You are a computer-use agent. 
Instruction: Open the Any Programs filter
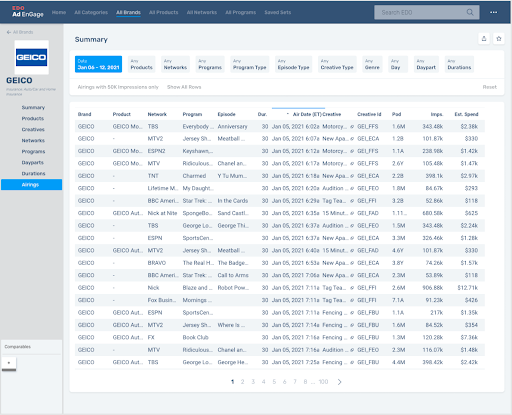pyautogui.click(x=210, y=64)
